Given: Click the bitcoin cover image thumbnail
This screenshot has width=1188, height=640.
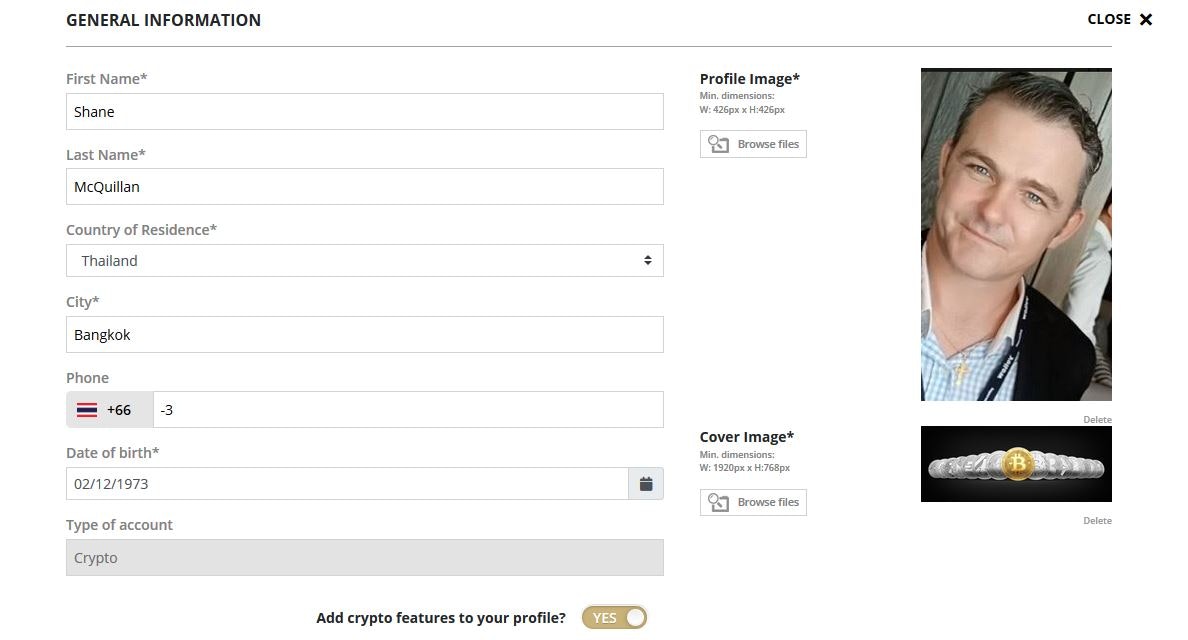Looking at the screenshot, I should click(x=1016, y=464).
